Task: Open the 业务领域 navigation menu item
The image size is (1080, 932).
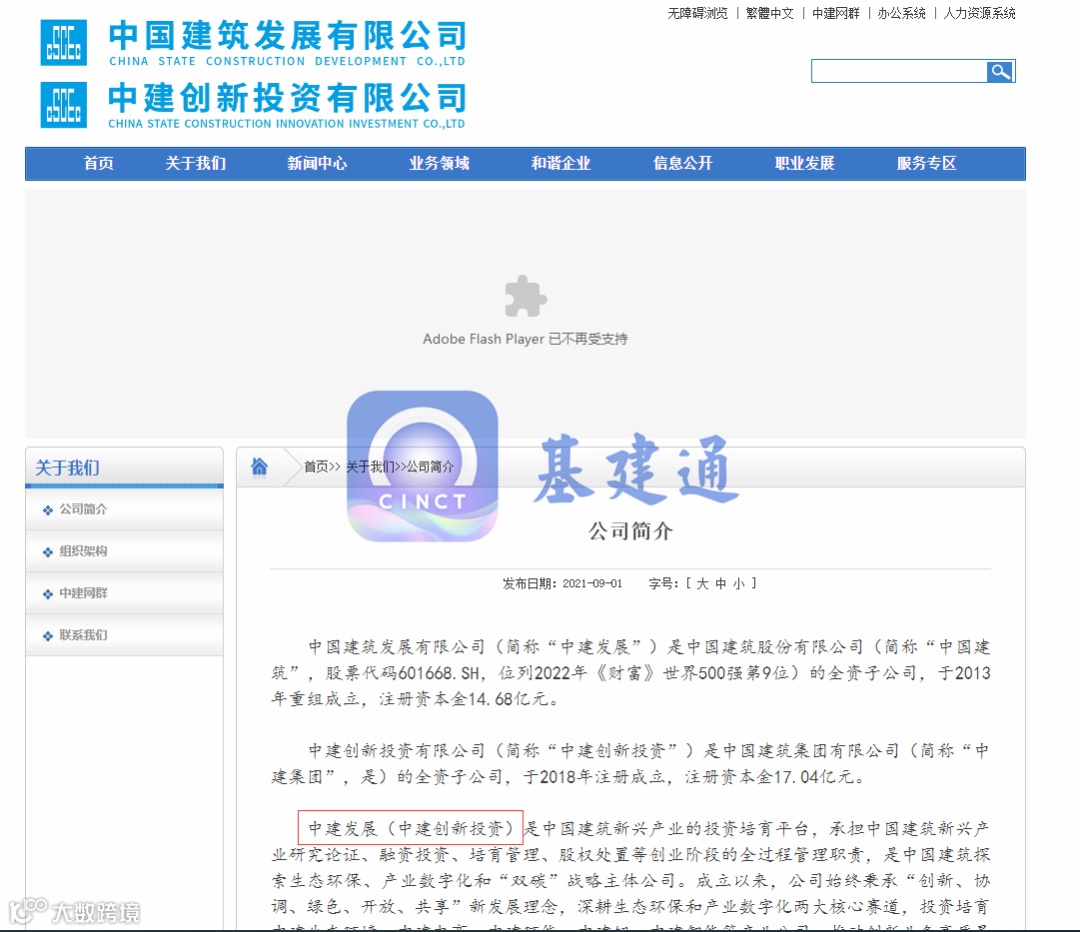Action: [x=439, y=164]
